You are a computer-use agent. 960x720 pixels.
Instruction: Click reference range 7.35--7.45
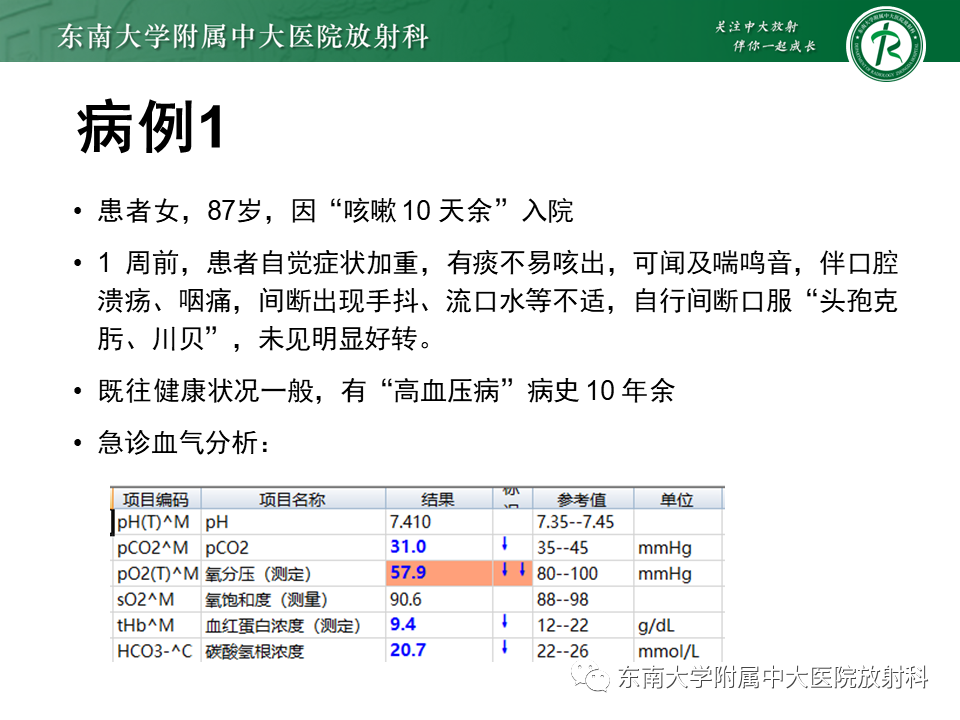tap(575, 522)
